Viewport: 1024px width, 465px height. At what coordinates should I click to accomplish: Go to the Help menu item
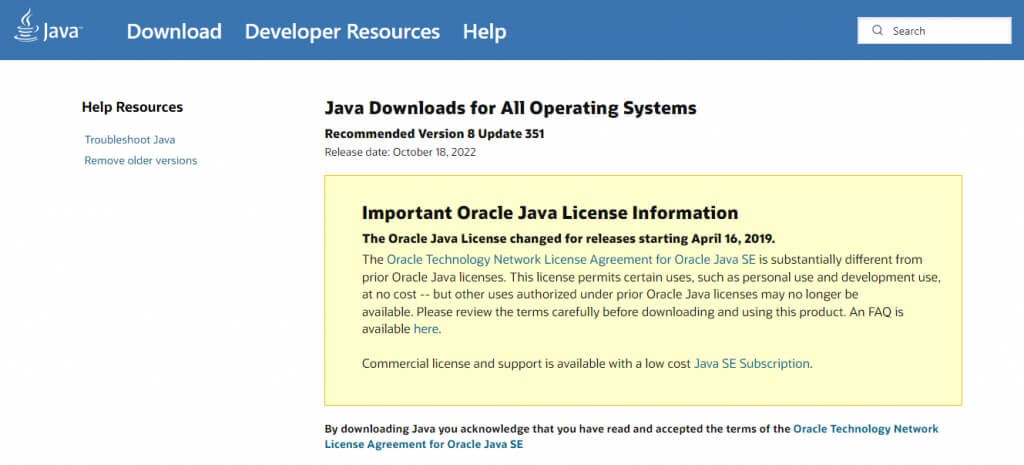(484, 32)
